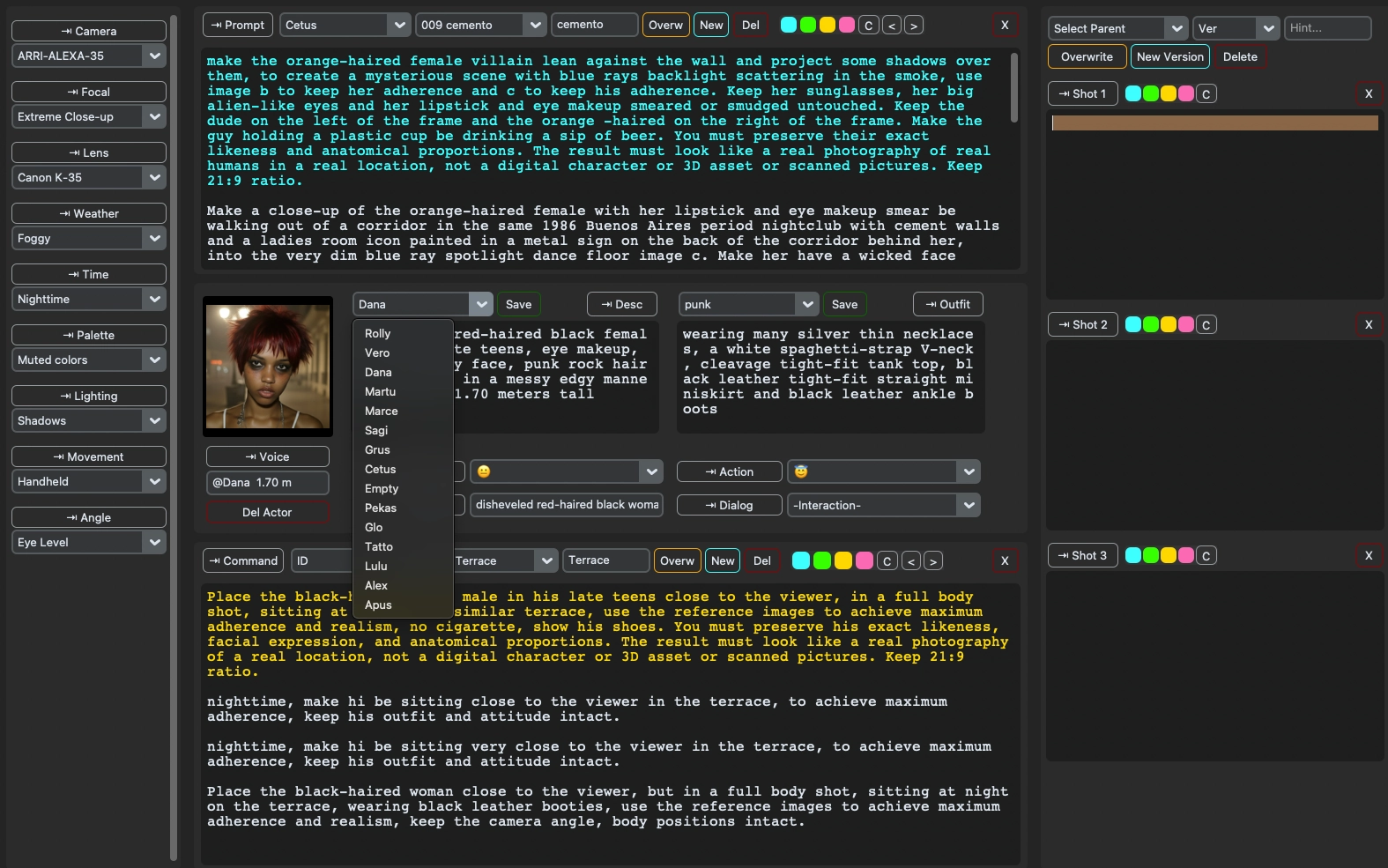The image size is (1388, 868).
Task: Open the Select Parent dropdown
Action: pos(1117,28)
